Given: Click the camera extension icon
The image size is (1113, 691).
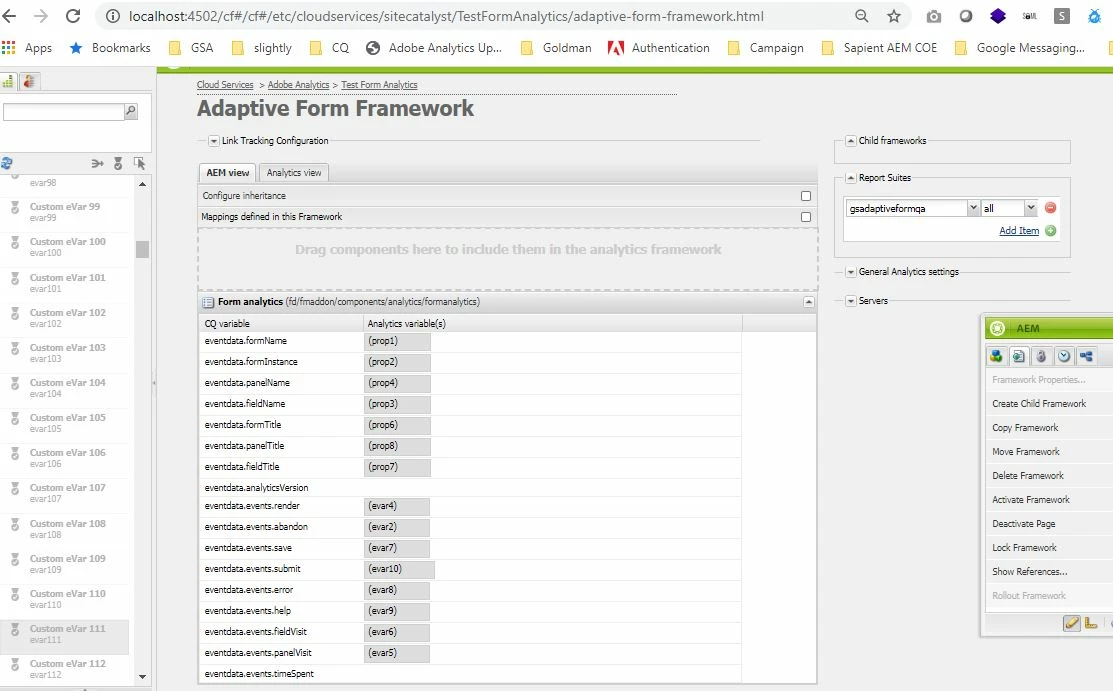Looking at the screenshot, I should (934, 16).
